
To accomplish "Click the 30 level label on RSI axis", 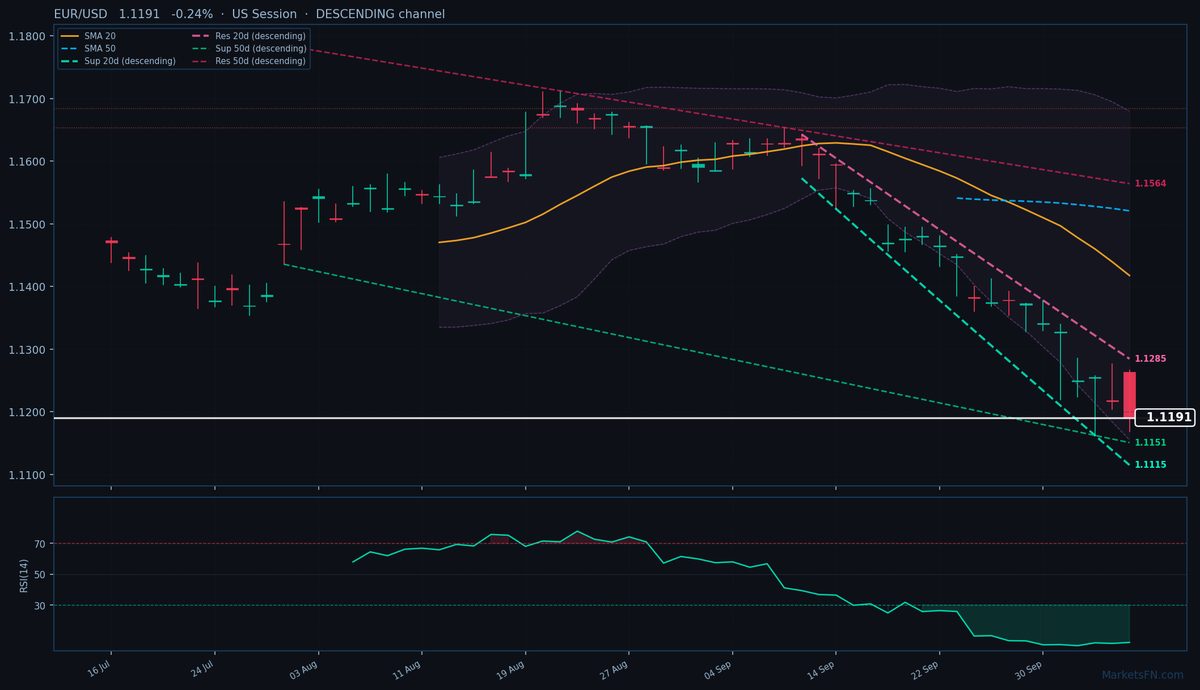I will [x=40, y=605].
